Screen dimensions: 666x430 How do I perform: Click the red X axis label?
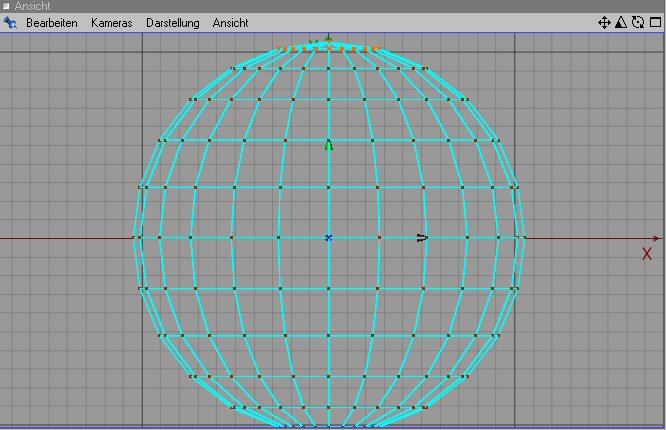647,254
